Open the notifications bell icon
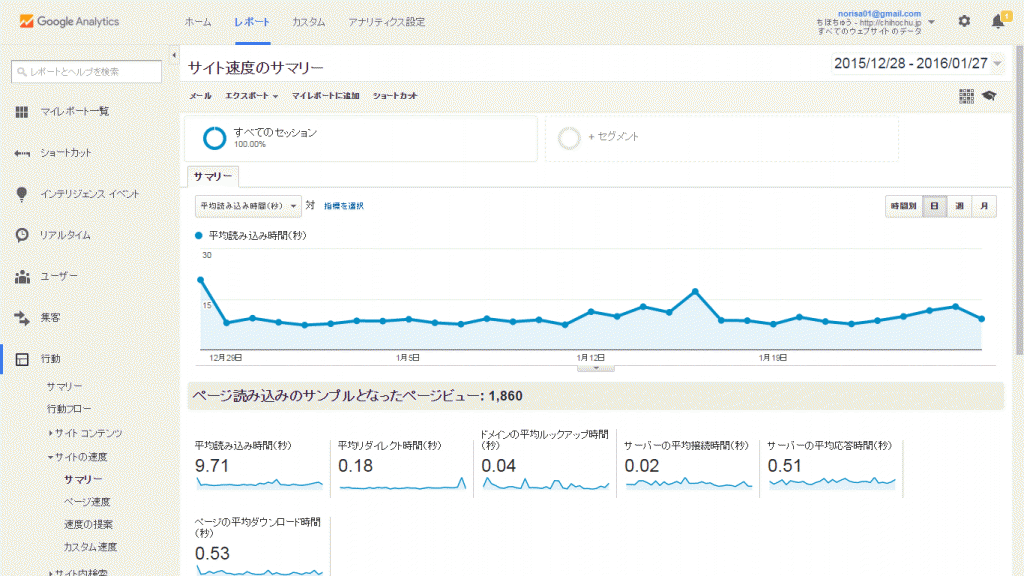The height and width of the screenshot is (576, 1024). [x=997, y=21]
